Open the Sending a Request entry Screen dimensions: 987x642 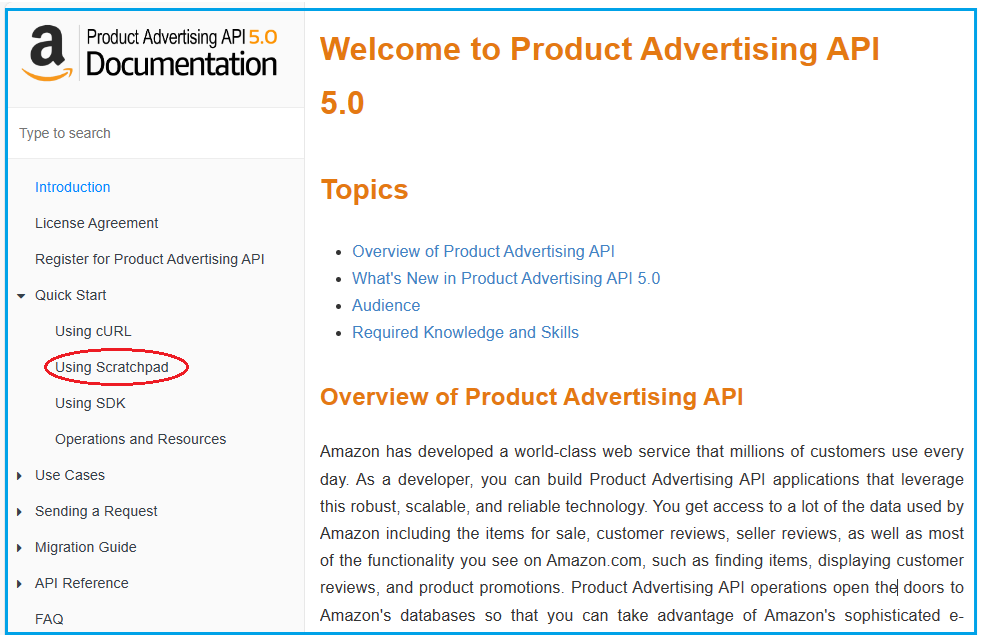pos(96,511)
